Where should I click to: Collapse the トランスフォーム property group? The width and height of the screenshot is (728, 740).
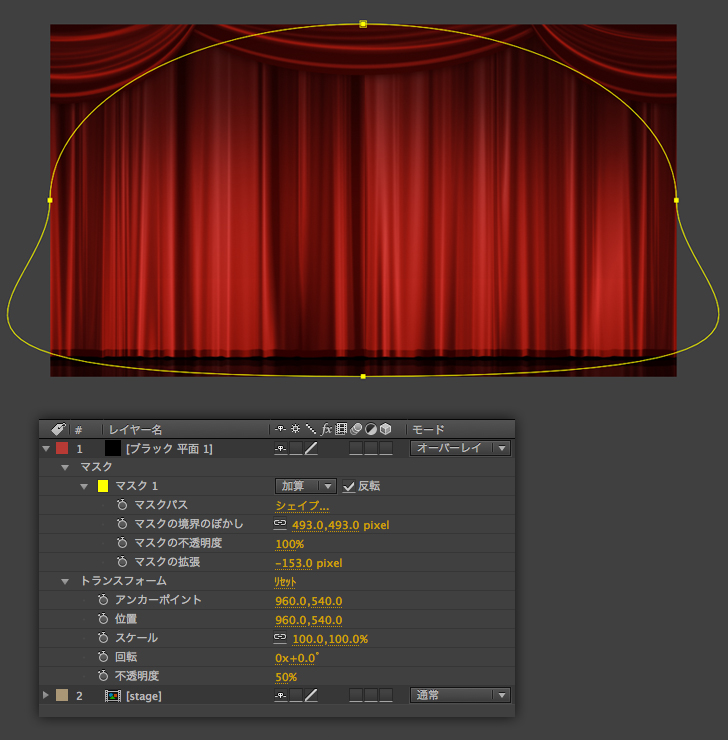pyautogui.click(x=66, y=582)
